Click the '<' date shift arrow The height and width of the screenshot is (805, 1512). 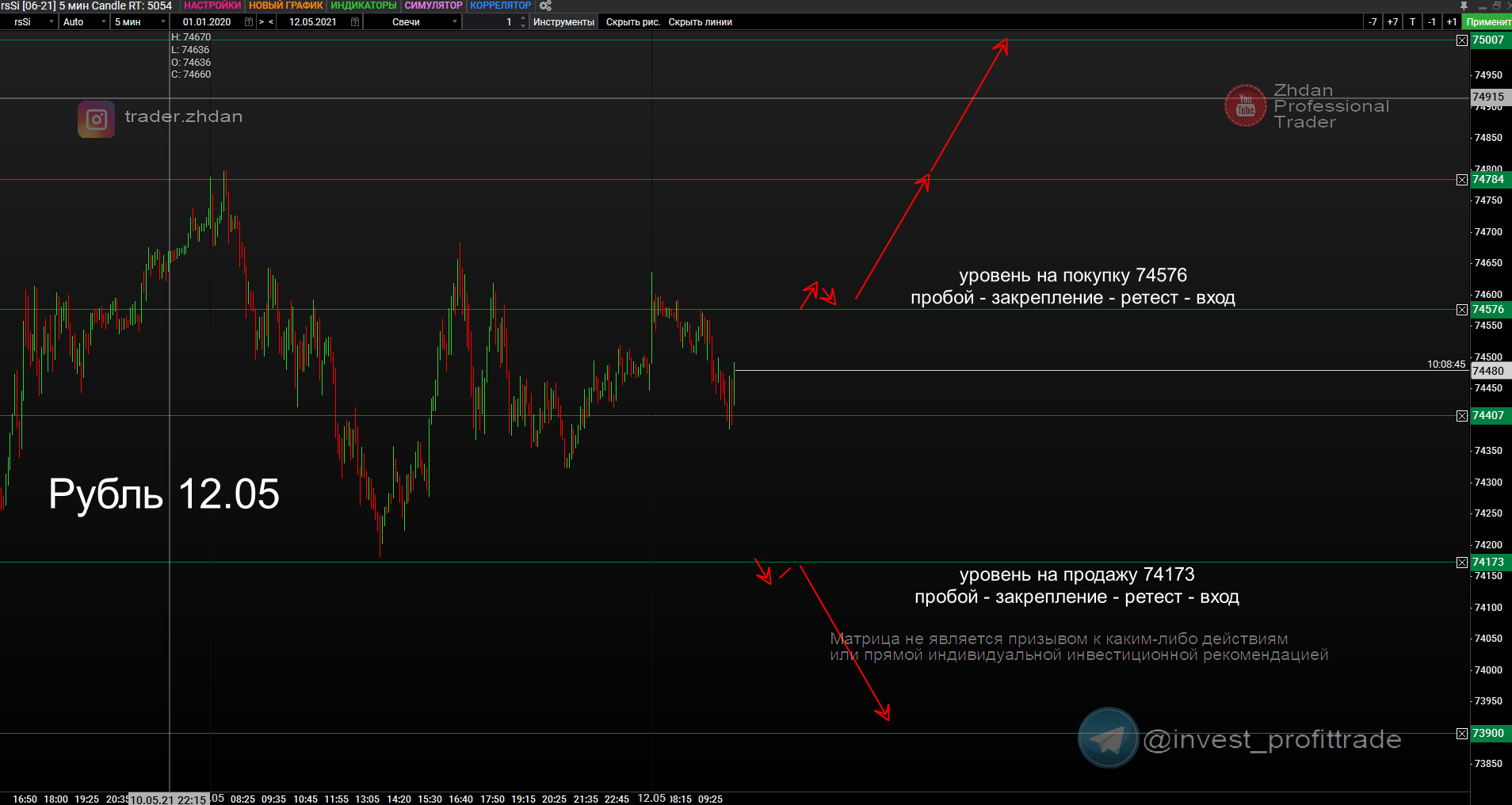click(271, 22)
